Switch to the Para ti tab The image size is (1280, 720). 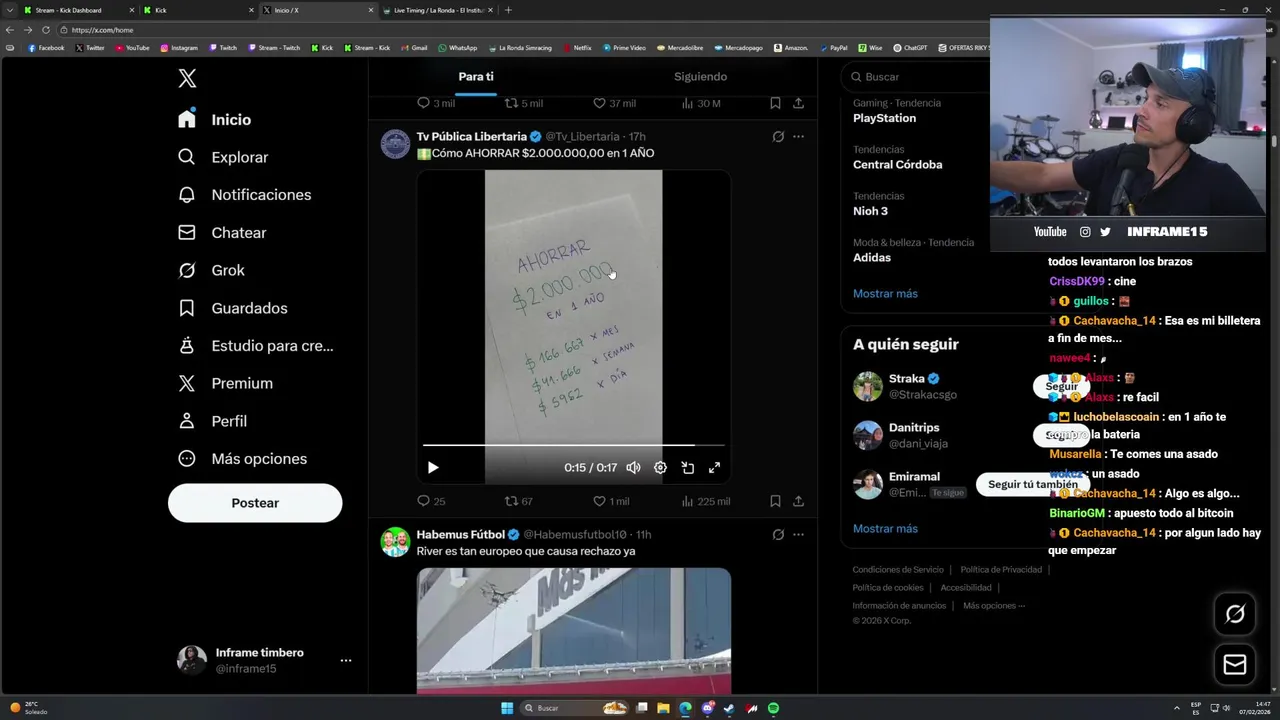(476, 77)
